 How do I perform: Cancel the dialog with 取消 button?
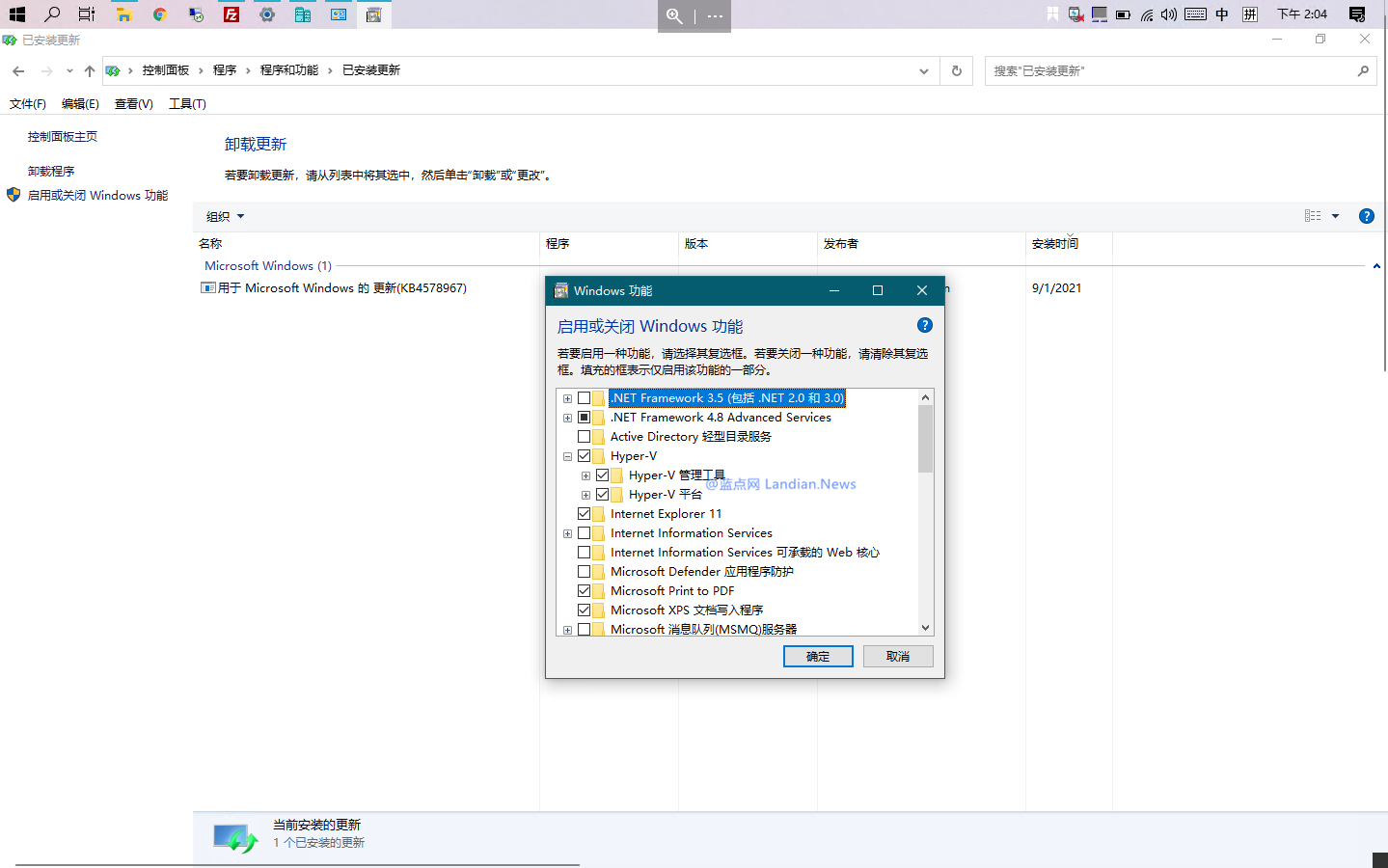pyautogui.click(x=898, y=656)
